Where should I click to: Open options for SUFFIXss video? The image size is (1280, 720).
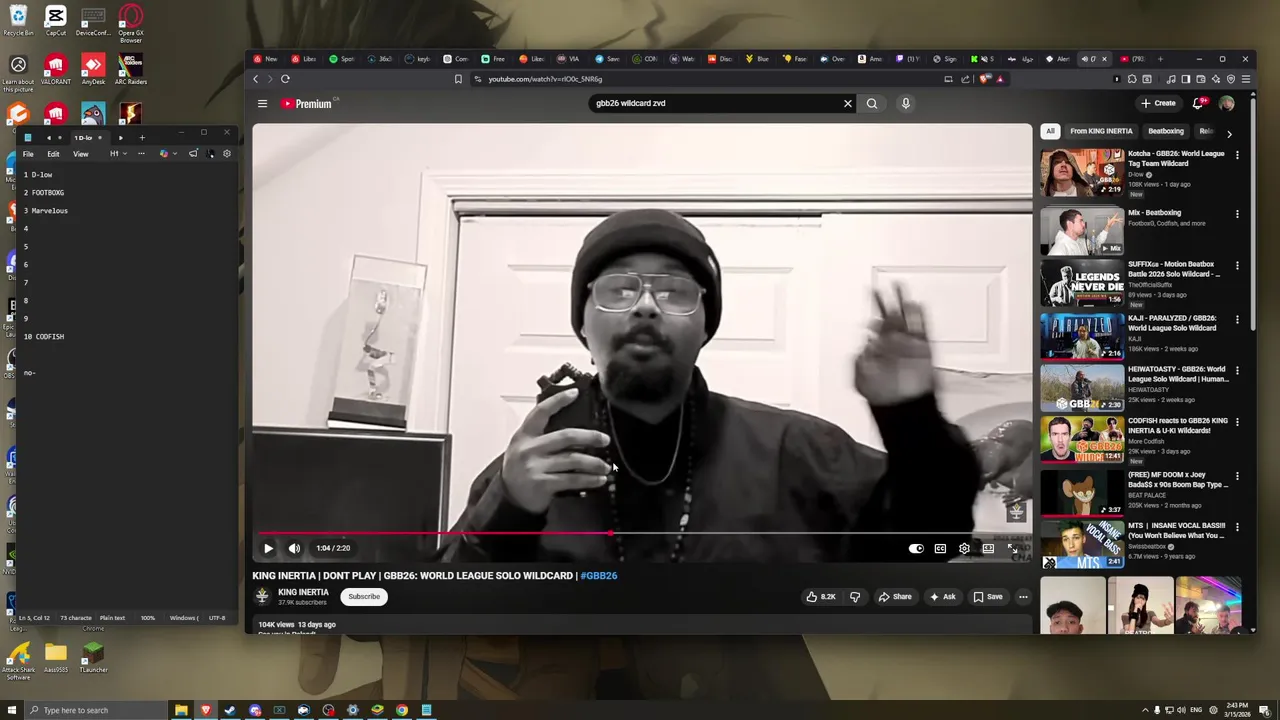[1237, 266]
